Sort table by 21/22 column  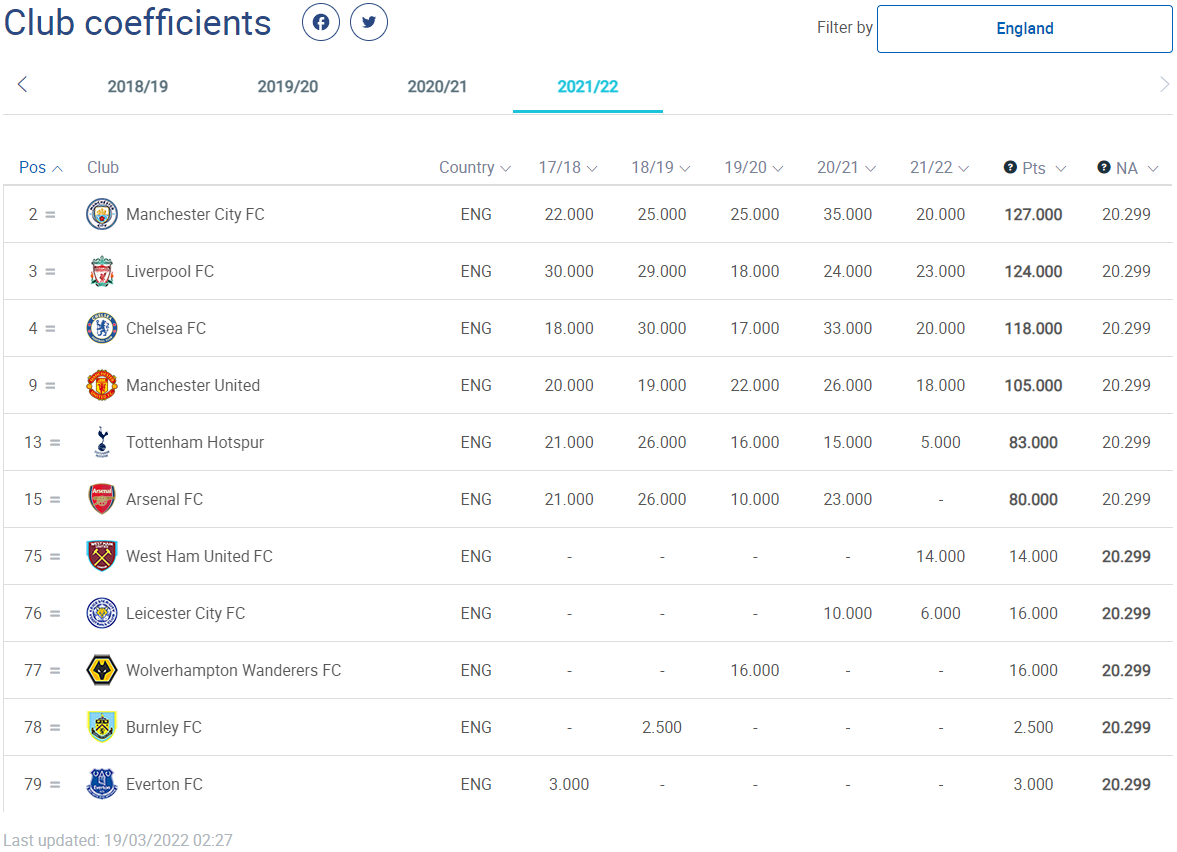940,167
